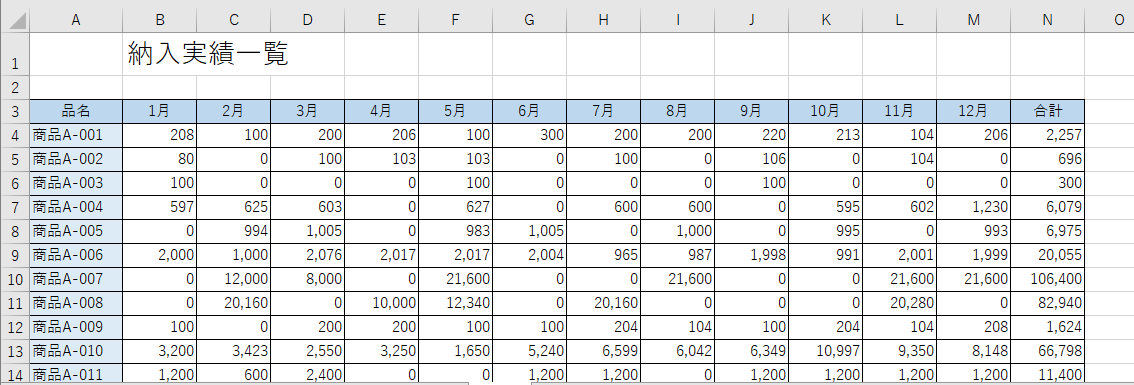Select row 3 header
Viewport: 1134px width, 385px height.
click(14, 111)
